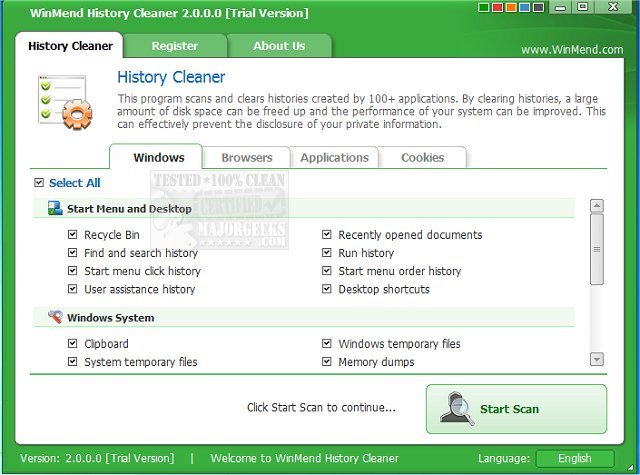The height and width of the screenshot is (475, 640).
Task: Click the Windows System section heading
Action: tap(111, 317)
